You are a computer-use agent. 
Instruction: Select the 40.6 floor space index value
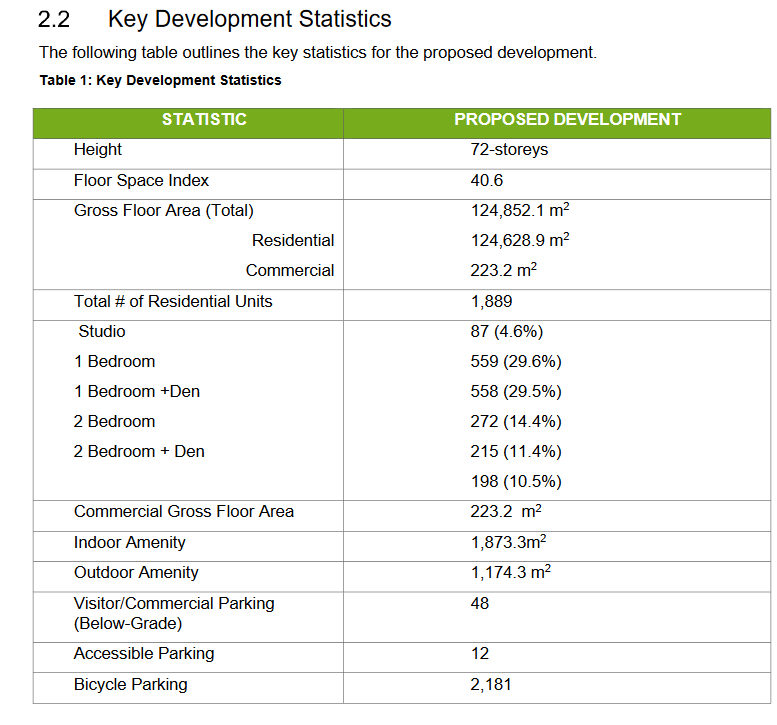[x=486, y=181]
